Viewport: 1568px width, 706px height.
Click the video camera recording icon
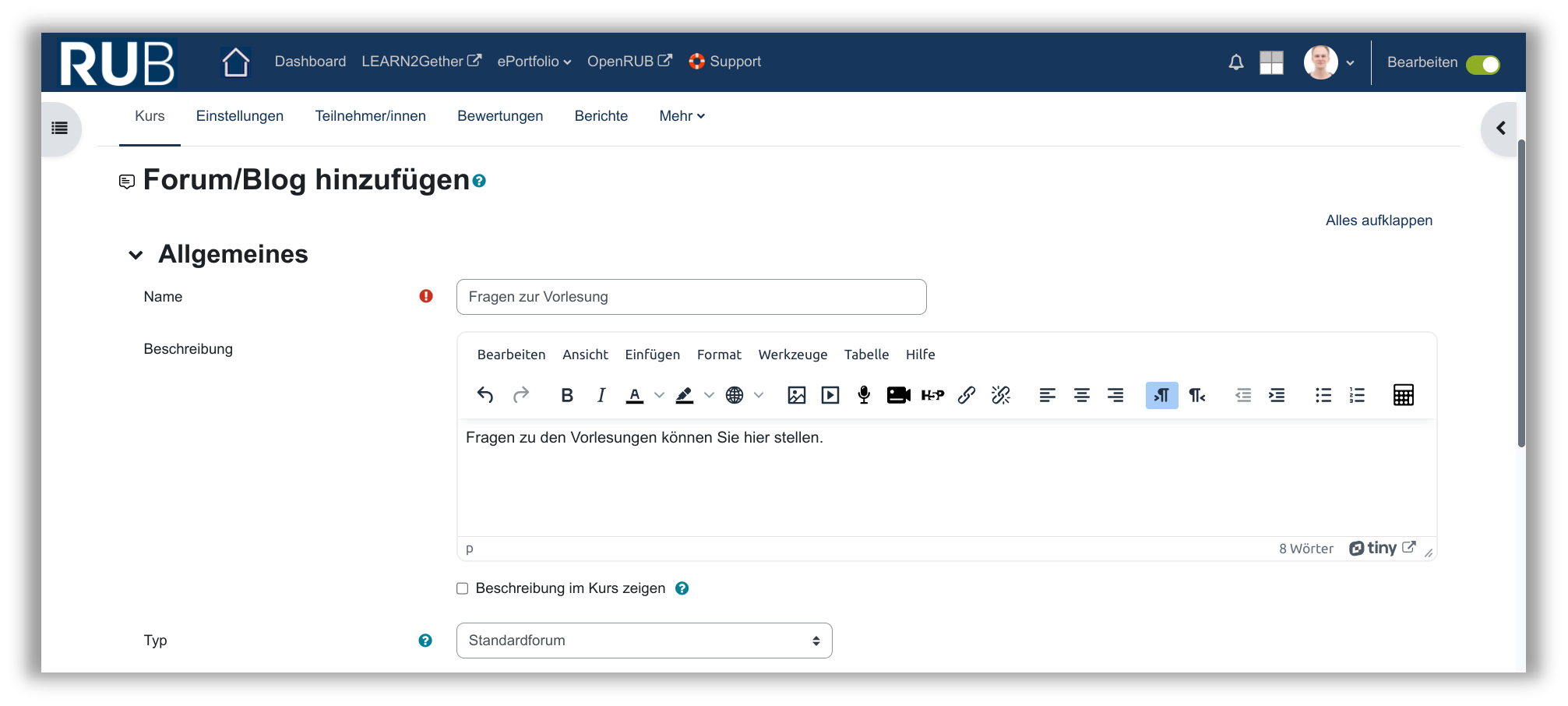pyautogui.click(x=898, y=395)
